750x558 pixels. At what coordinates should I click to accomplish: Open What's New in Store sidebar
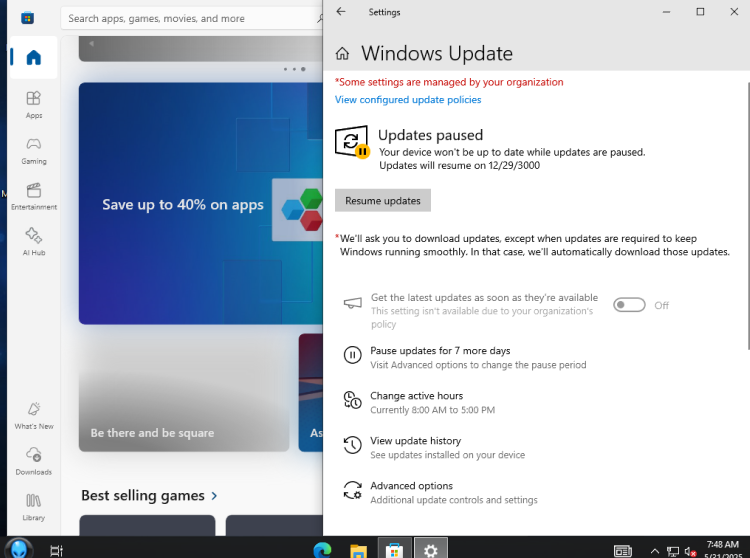click(x=33, y=415)
